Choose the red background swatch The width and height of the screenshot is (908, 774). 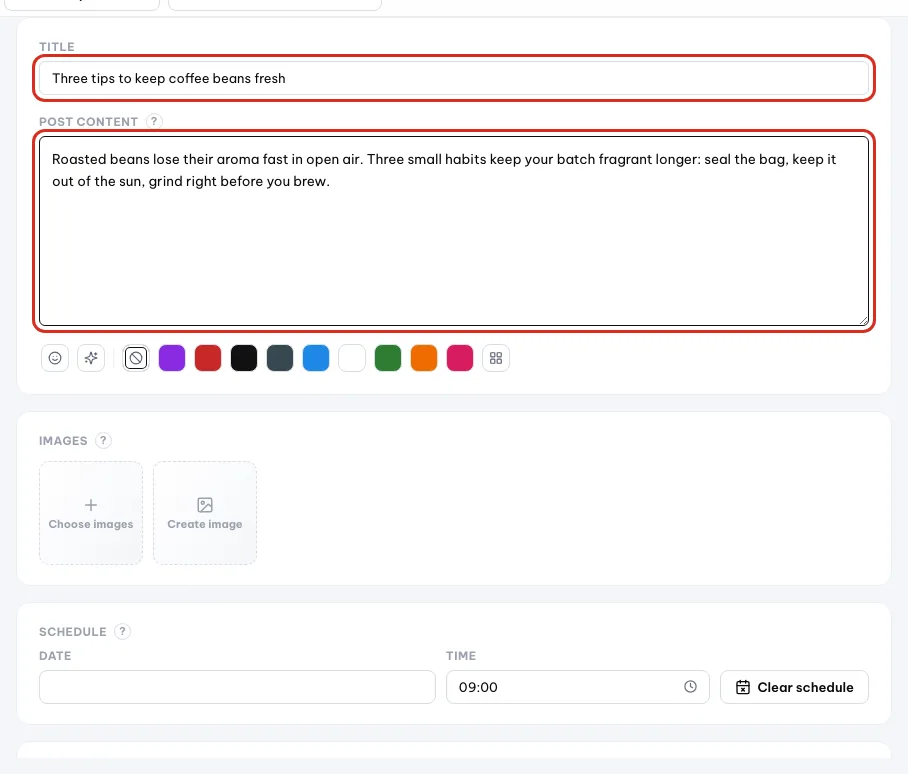pos(208,358)
